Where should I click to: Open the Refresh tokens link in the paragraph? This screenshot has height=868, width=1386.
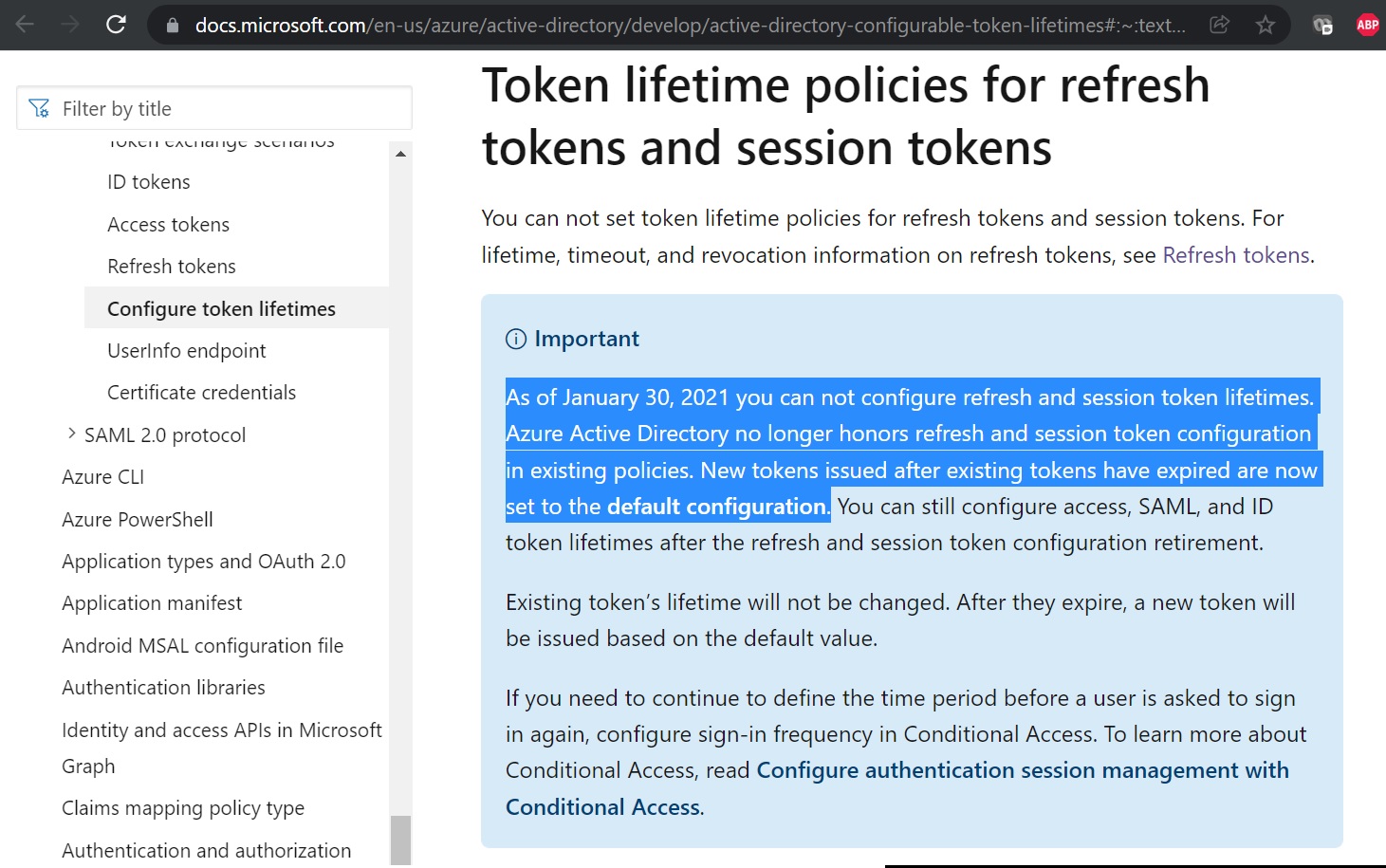click(1234, 254)
